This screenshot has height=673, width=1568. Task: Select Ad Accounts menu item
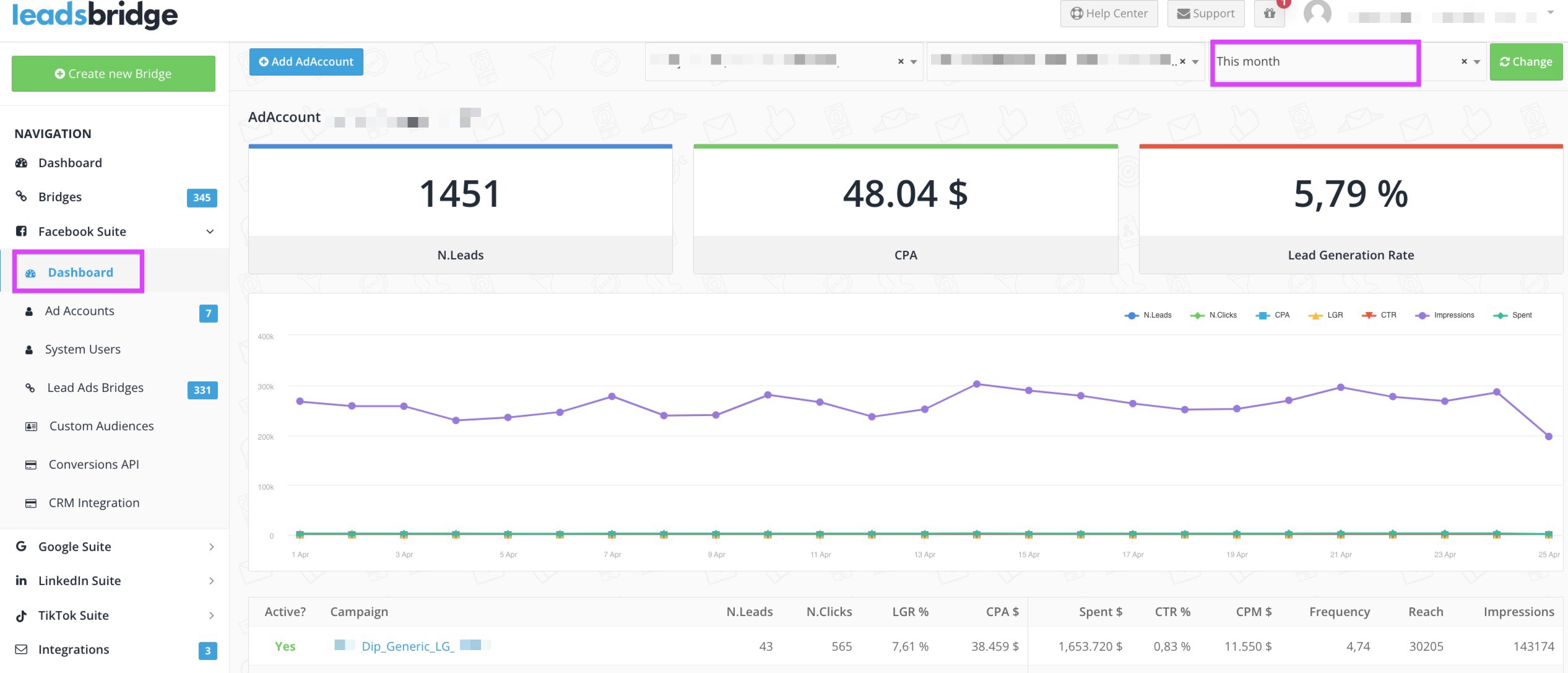coord(80,311)
